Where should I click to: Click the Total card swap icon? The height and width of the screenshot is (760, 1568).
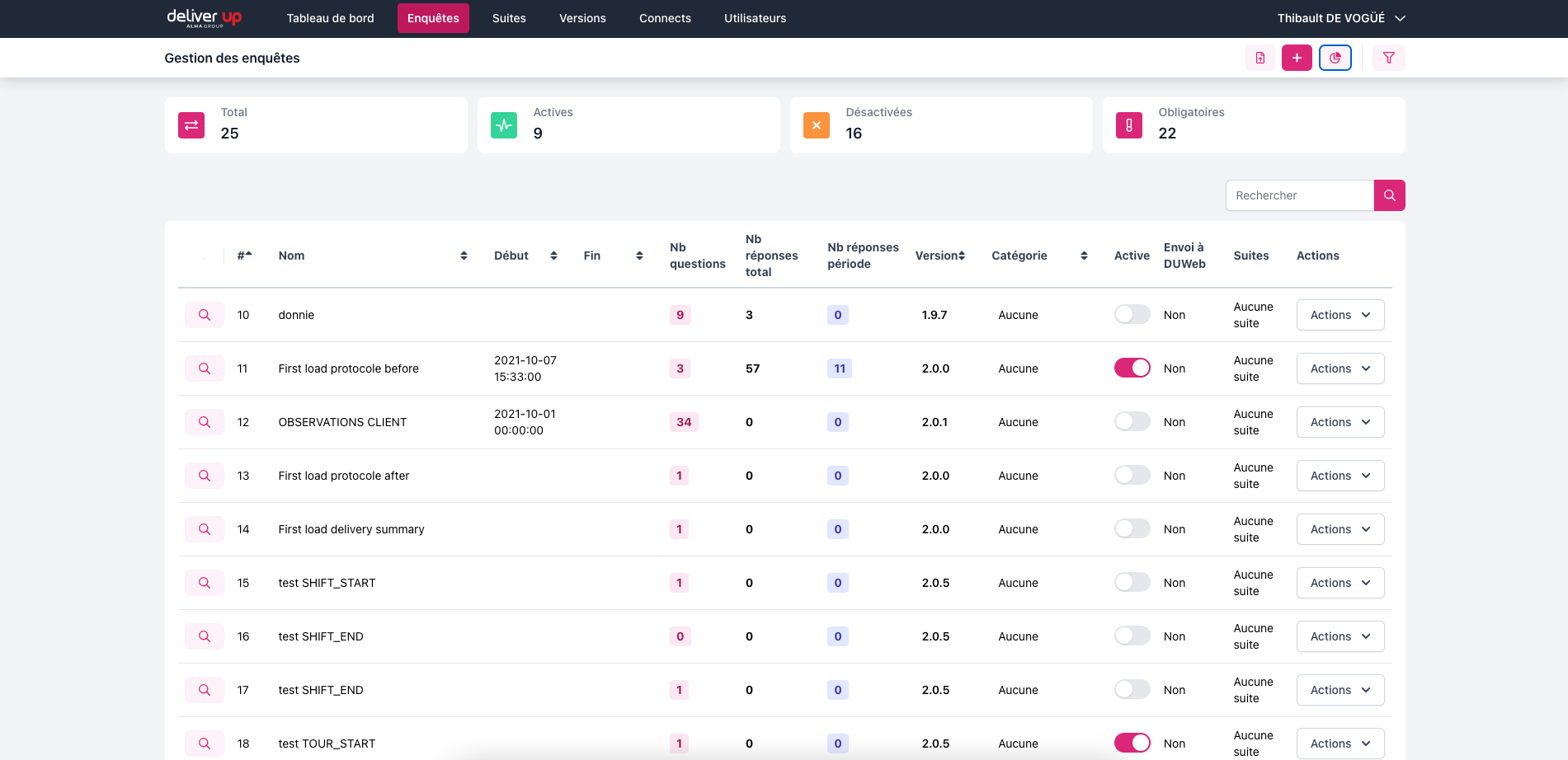pos(191,125)
